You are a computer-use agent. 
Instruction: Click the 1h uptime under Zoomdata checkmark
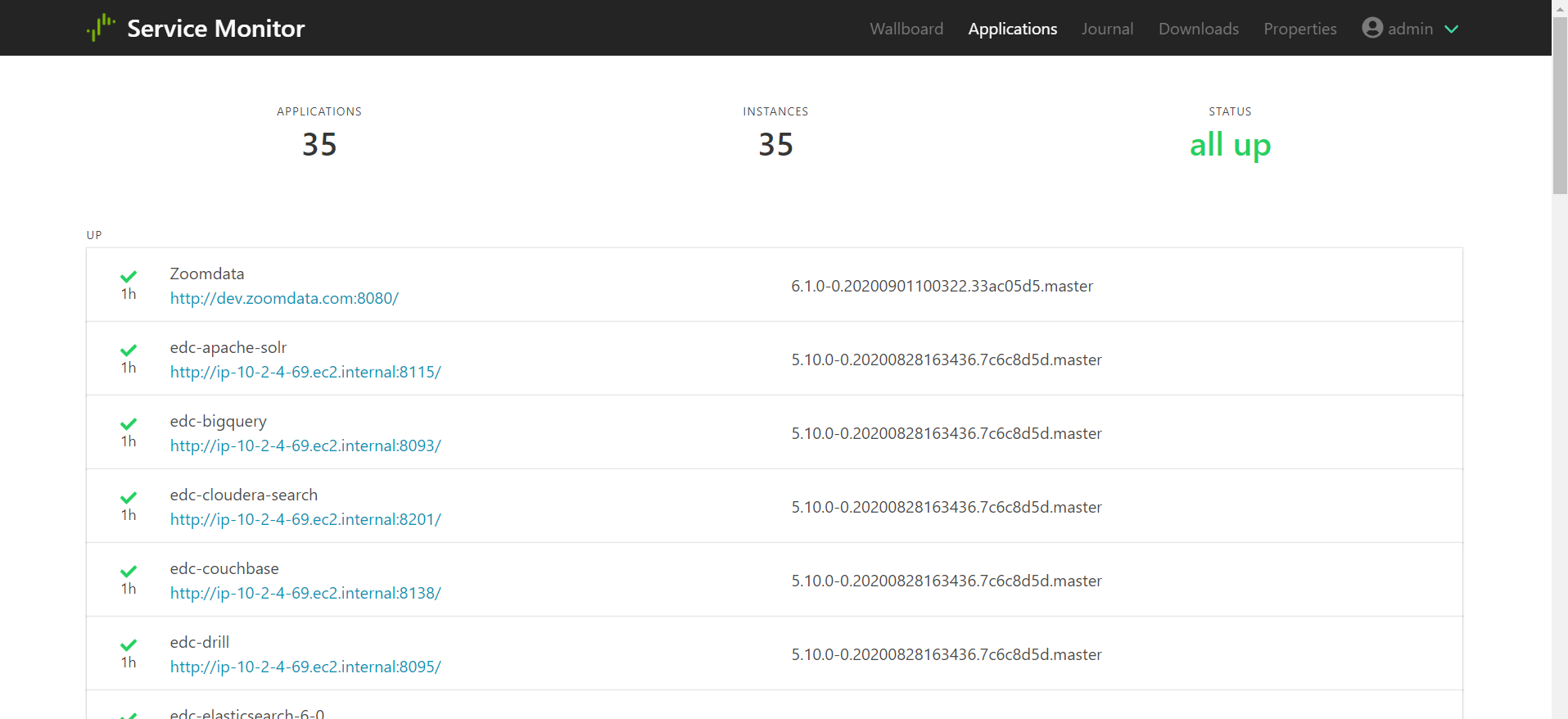point(129,294)
